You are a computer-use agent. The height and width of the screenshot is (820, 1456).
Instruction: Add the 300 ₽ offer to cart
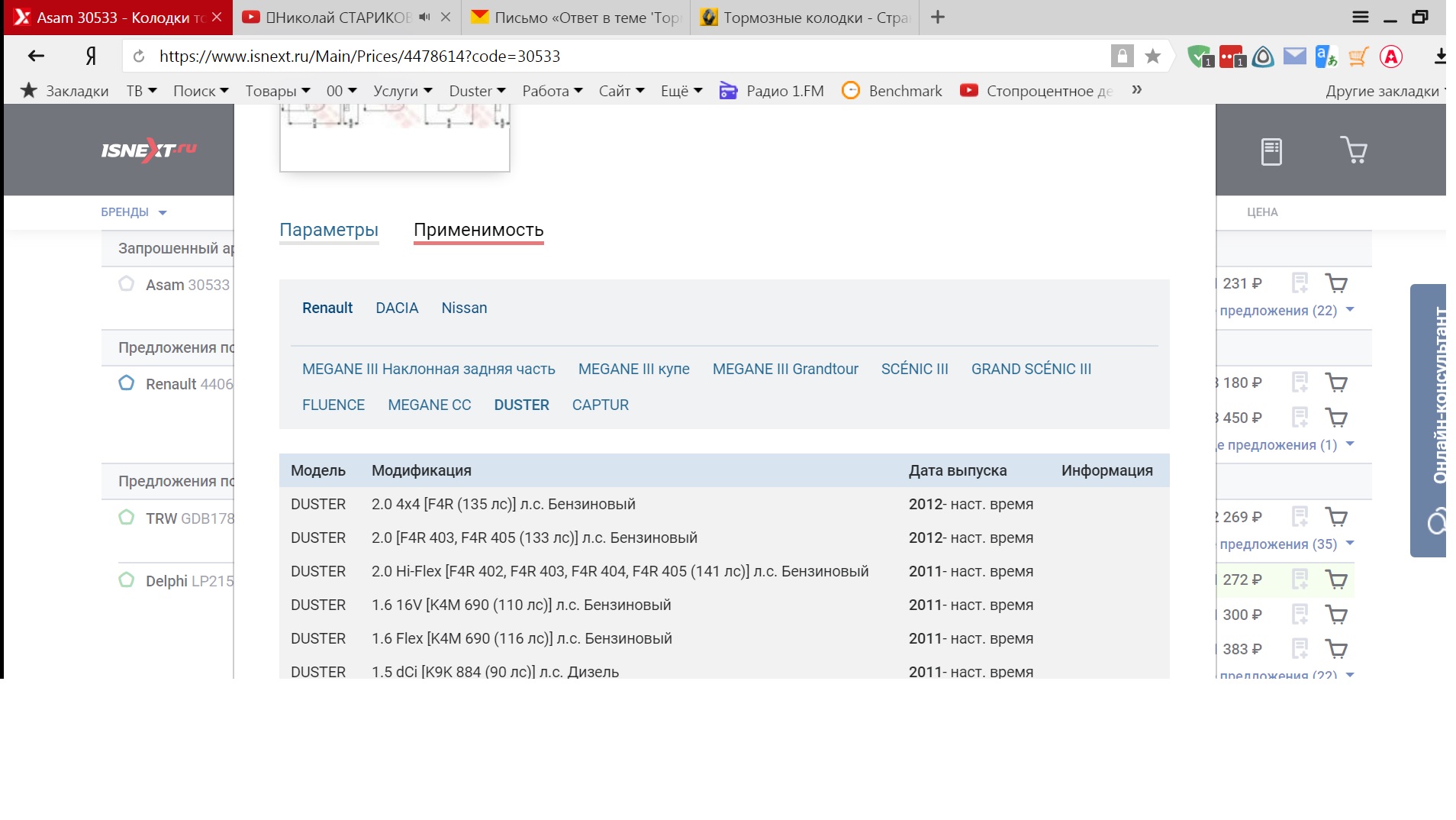[x=1336, y=615]
